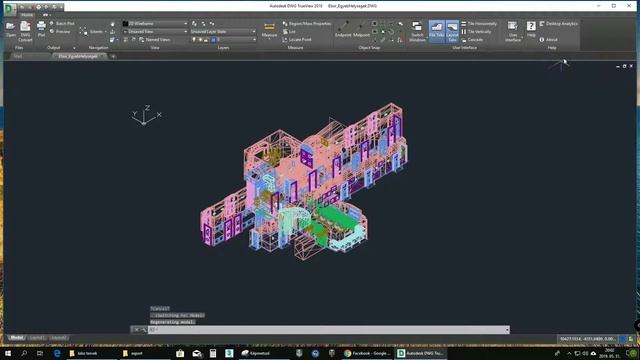Switch to the Start file tab
Viewport: 640px width, 360px height.
click(18, 56)
